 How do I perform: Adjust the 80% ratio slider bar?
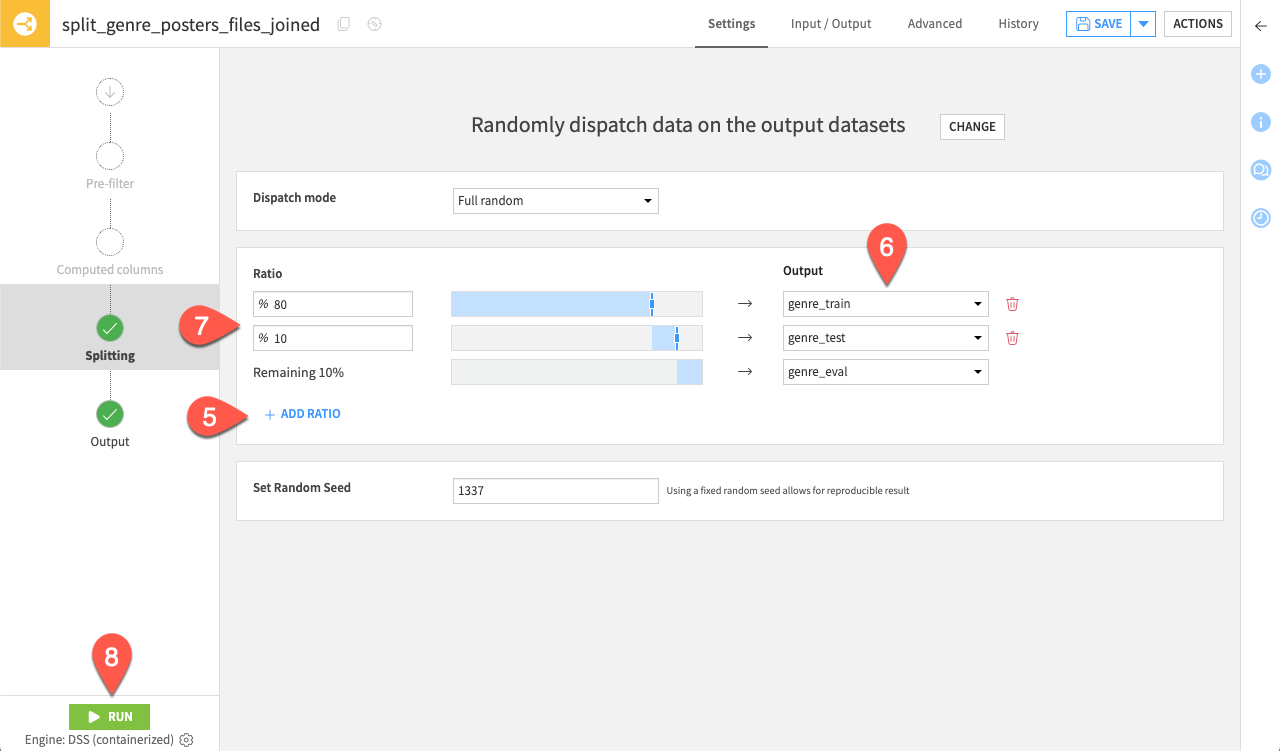point(576,303)
